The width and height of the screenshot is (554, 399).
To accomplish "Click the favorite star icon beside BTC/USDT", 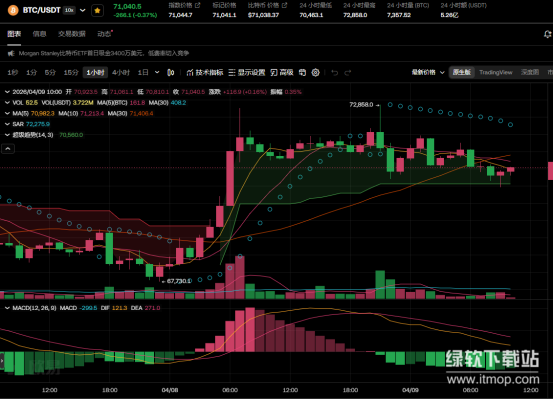I will 97,11.
